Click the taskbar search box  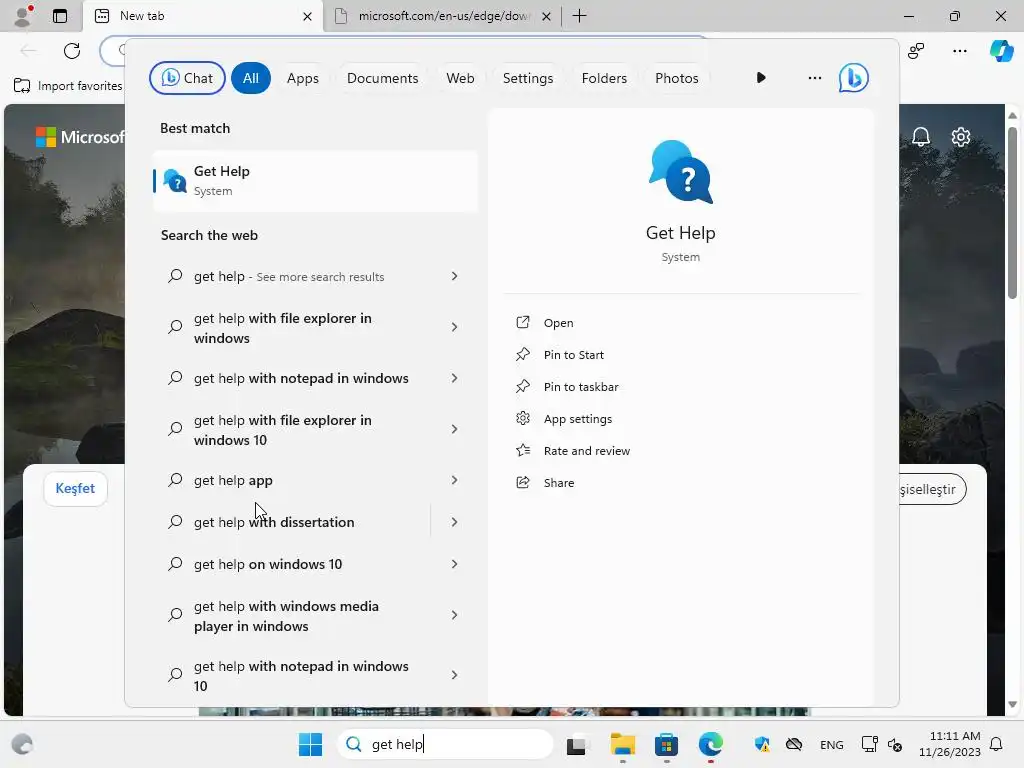point(445,744)
